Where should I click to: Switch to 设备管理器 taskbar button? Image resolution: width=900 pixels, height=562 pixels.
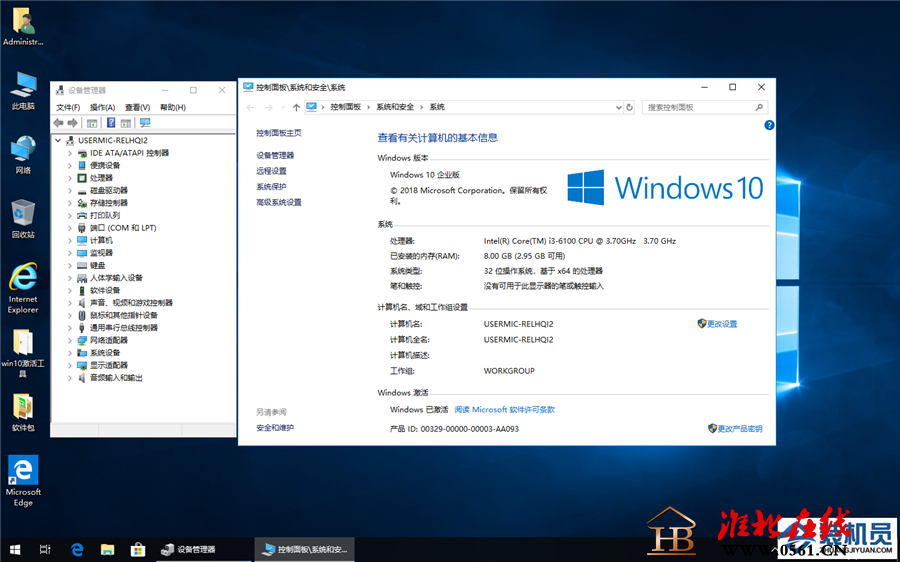tap(203, 549)
